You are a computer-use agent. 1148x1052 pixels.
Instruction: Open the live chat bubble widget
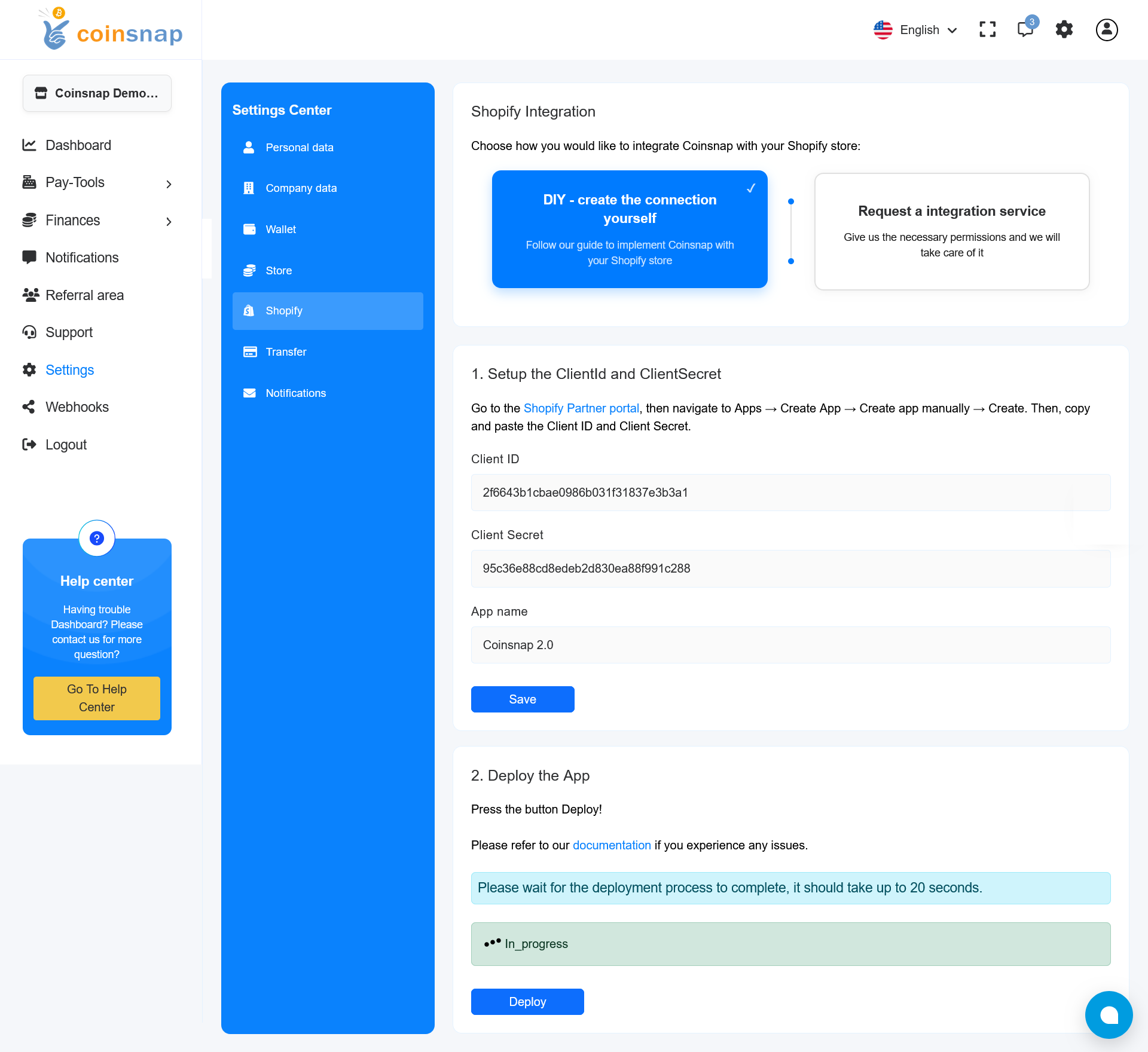tap(1109, 1014)
